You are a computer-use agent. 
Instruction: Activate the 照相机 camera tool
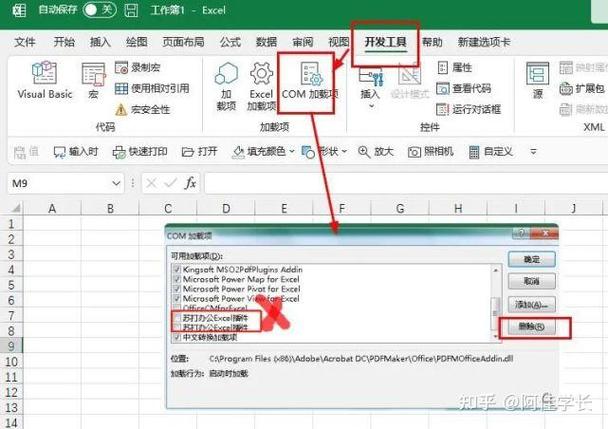(x=430, y=152)
